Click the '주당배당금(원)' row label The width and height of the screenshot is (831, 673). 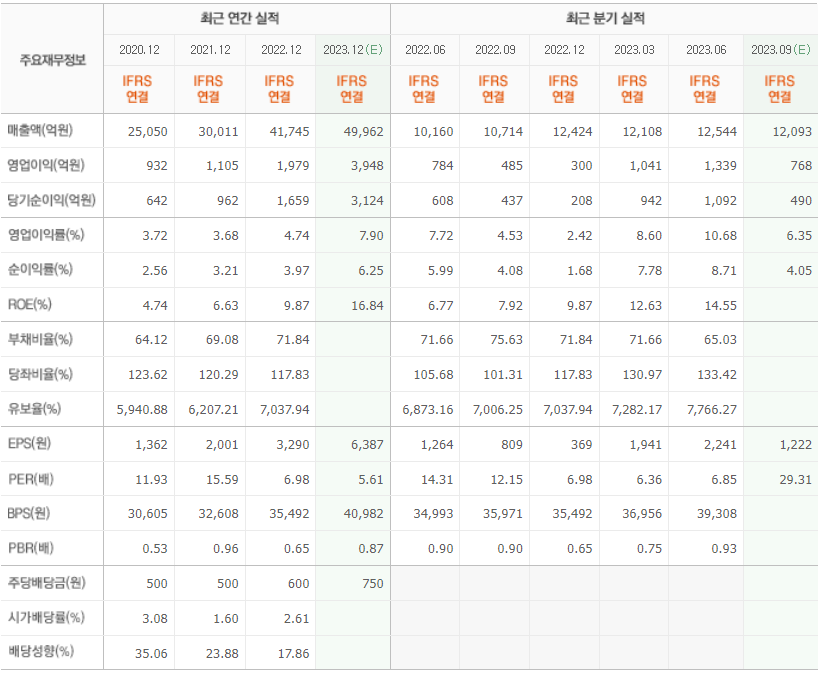point(47,583)
